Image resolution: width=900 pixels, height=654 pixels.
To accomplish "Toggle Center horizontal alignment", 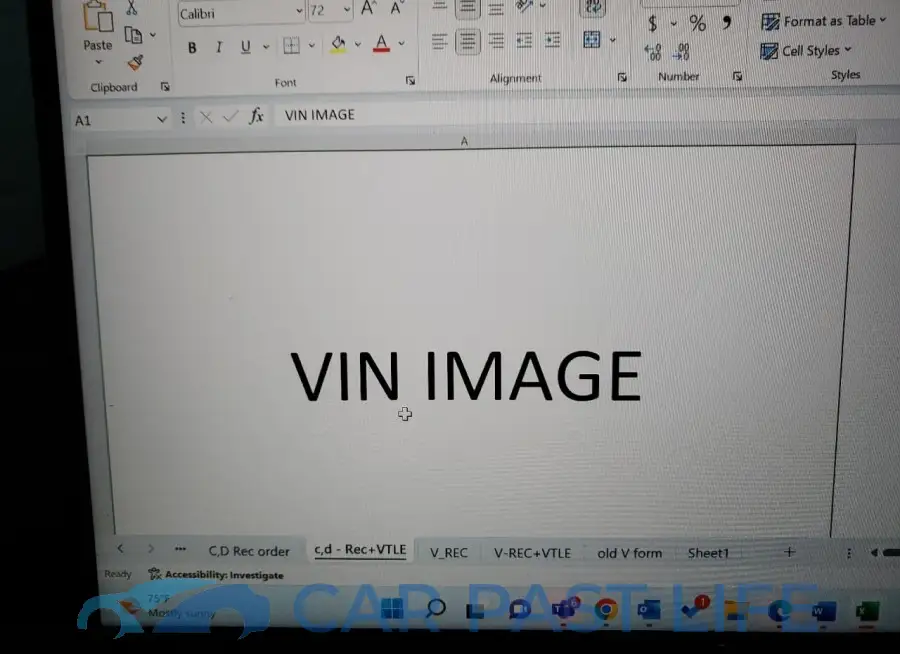I will 468,41.
